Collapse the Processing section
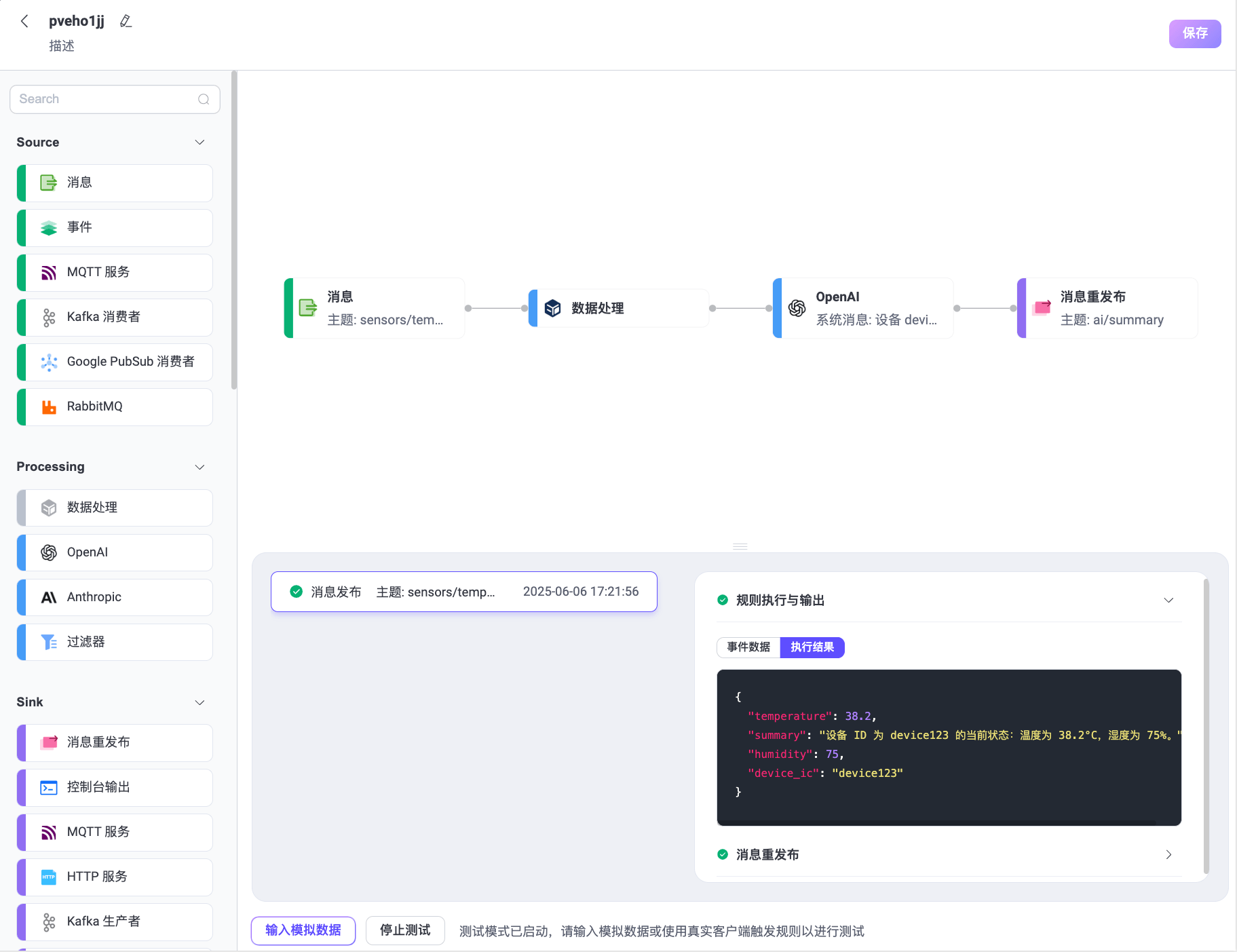Viewport: 1237px width, 952px height. point(199,467)
